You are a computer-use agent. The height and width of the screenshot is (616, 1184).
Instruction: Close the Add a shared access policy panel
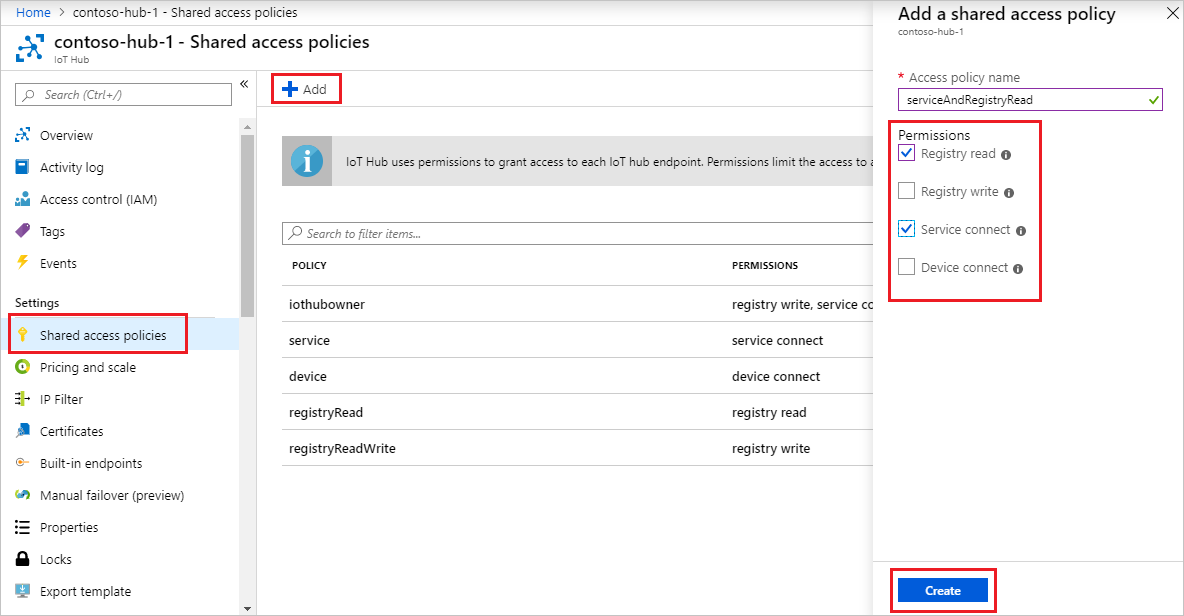[1173, 14]
